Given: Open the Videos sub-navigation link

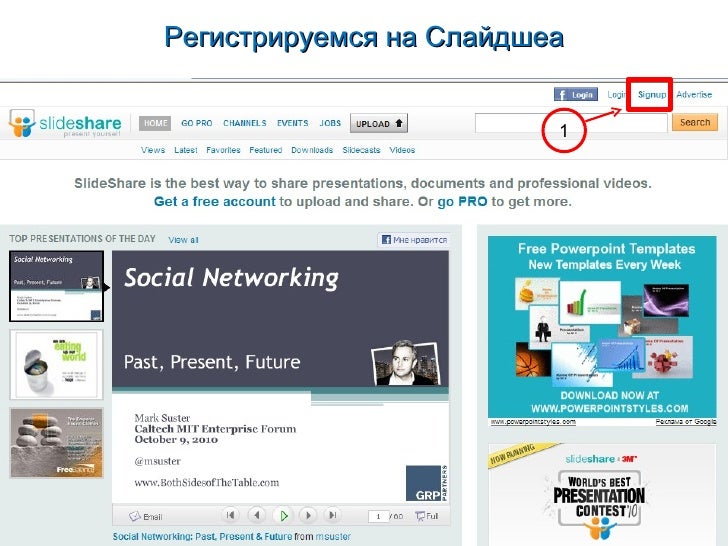Looking at the screenshot, I should [x=402, y=150].
